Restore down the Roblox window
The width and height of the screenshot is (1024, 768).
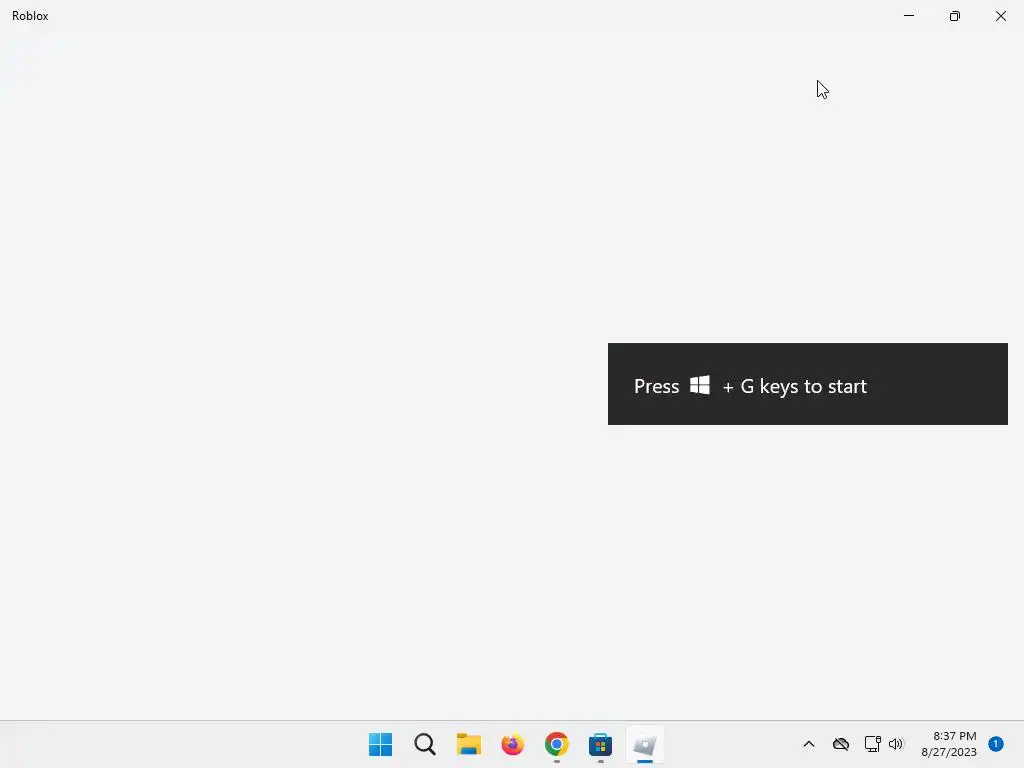point(955,16)
